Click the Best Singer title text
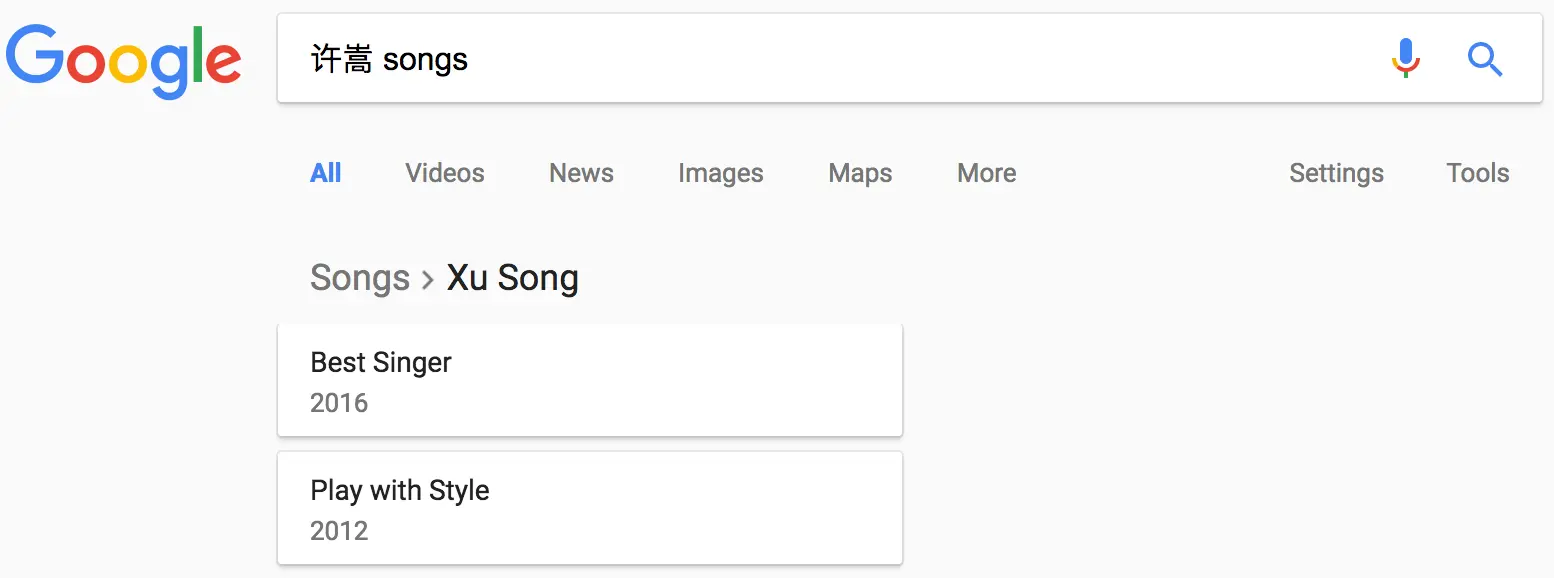Viewport: 1554px width, 578px height. 380,362
